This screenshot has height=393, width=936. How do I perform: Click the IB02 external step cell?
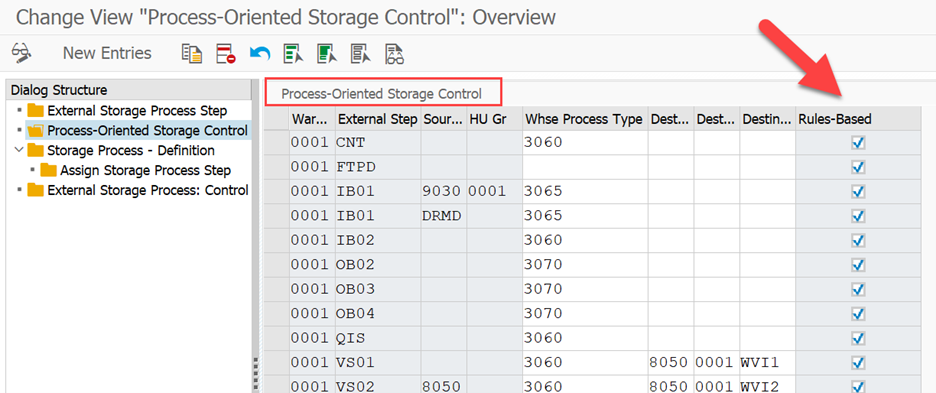pyautogui.click(x=378, y=240)
